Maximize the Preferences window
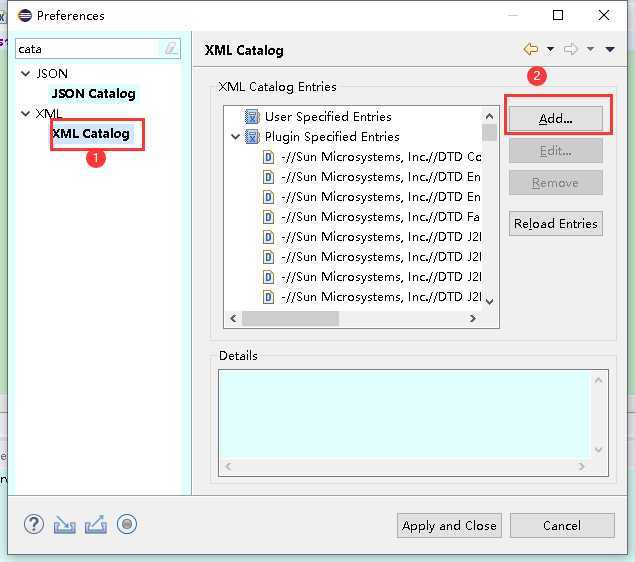The image size is (635, 562). click(x=558, y=15)
